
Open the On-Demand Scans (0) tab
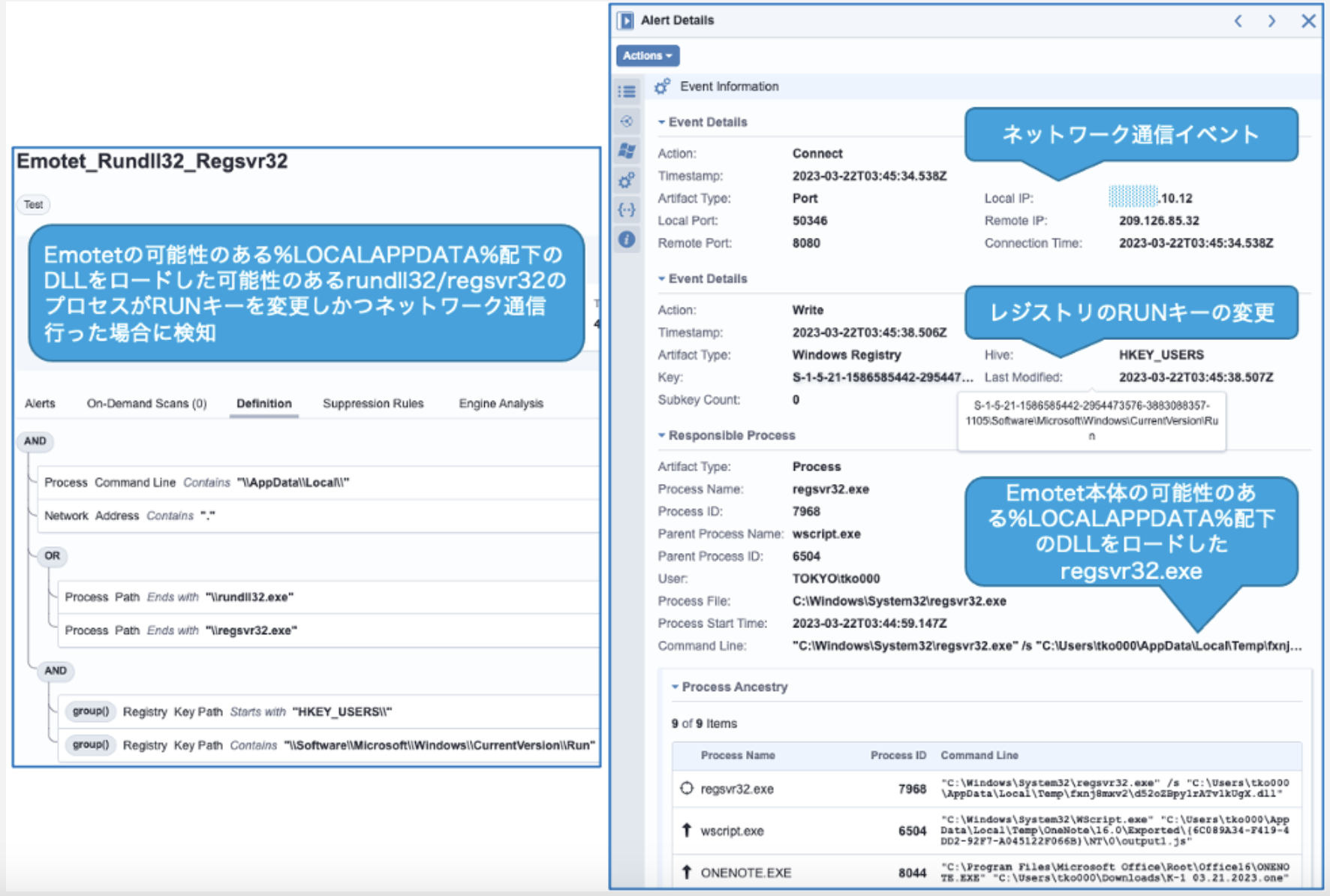click(146, 403)
